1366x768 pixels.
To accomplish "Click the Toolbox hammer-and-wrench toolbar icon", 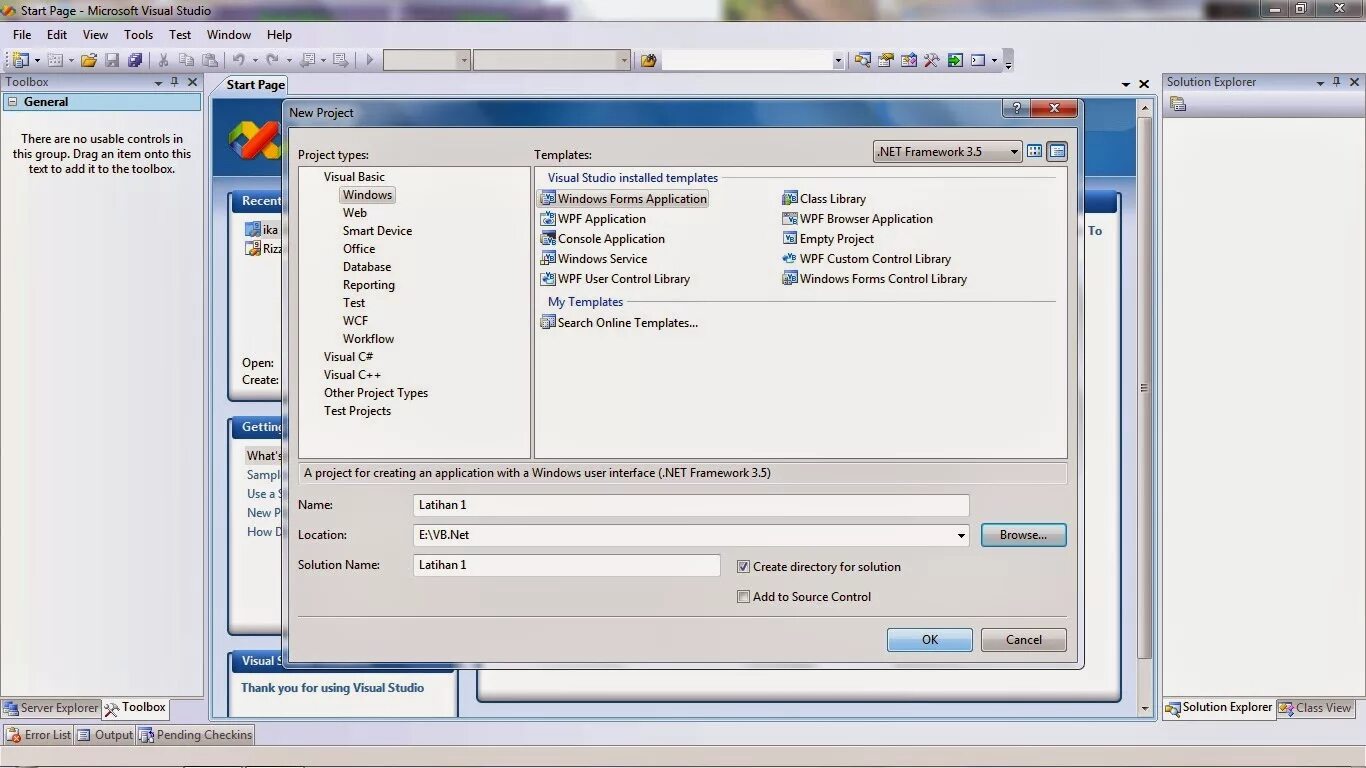I will pos(931,60).
